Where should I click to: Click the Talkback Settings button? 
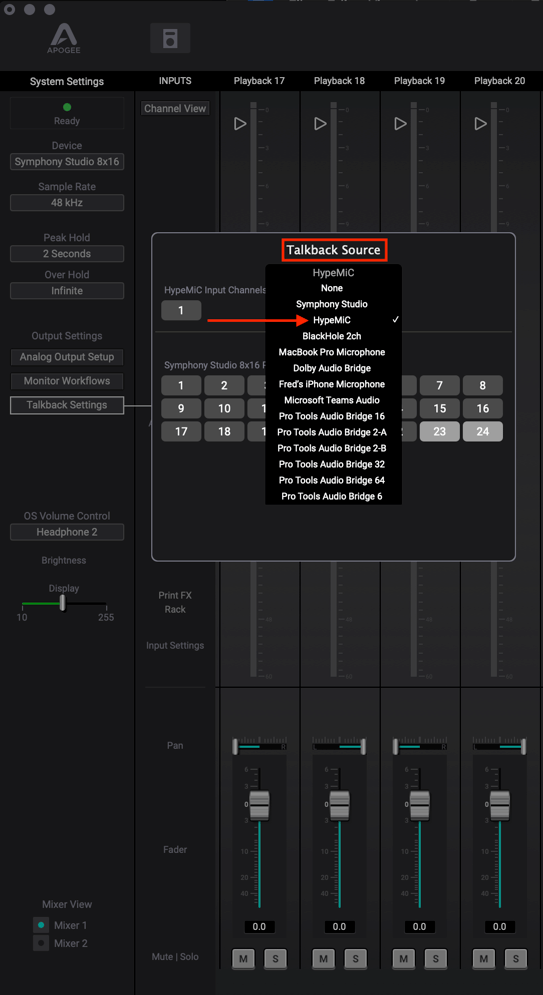click(x=67, y=405)
